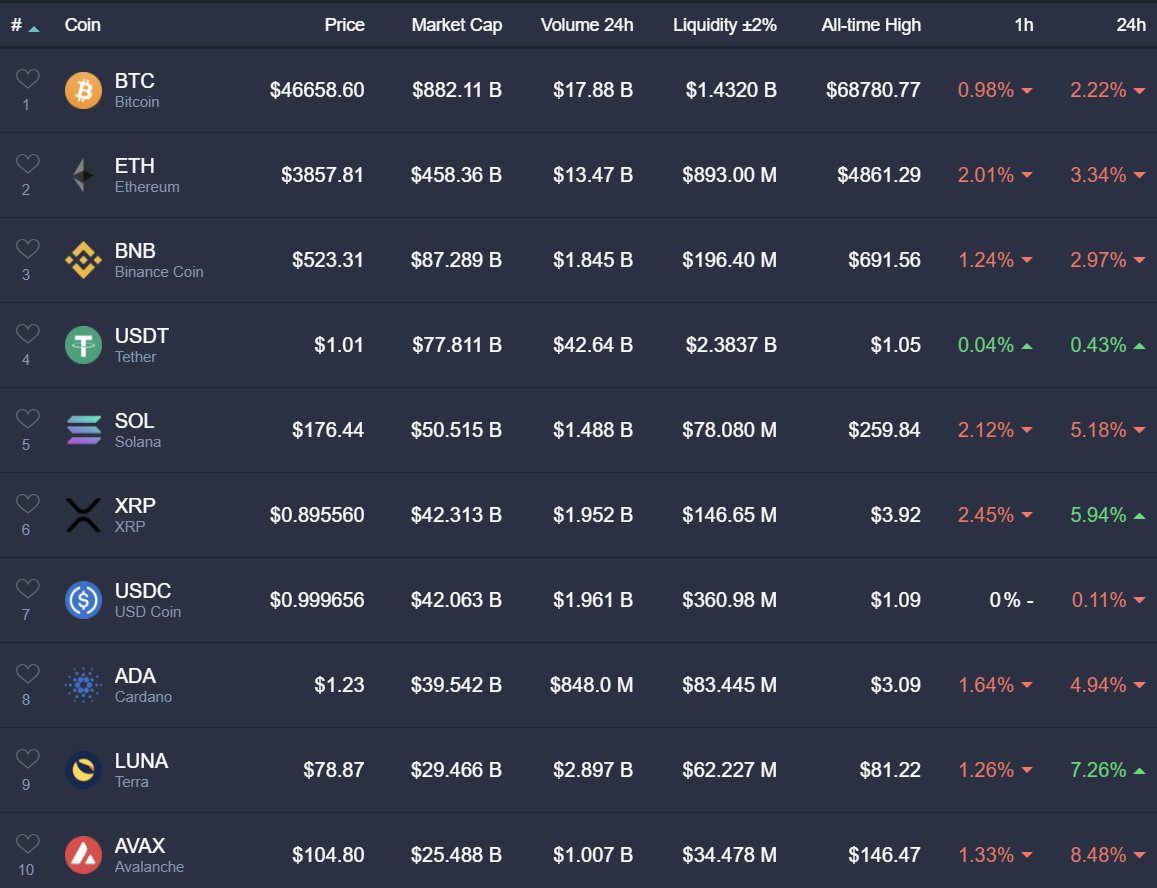Favorite ADA with the heart icon

[27, 672]
